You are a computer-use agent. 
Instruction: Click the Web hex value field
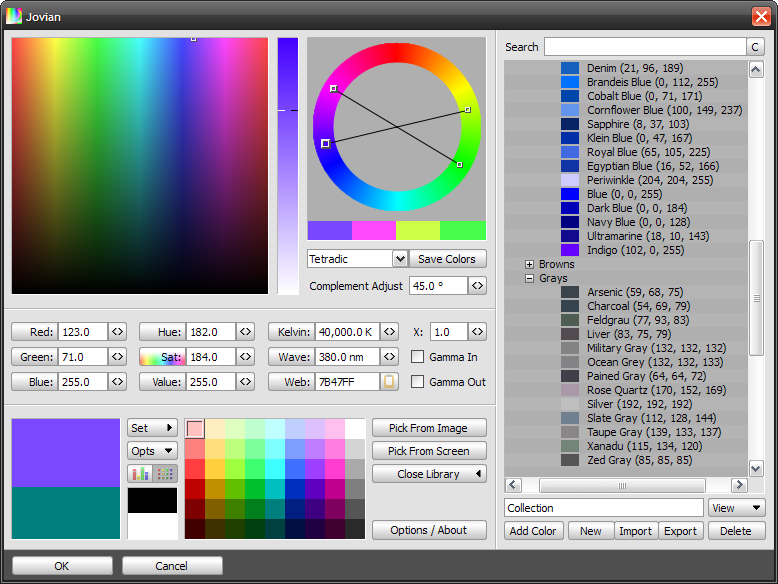(x=347, y=382)
